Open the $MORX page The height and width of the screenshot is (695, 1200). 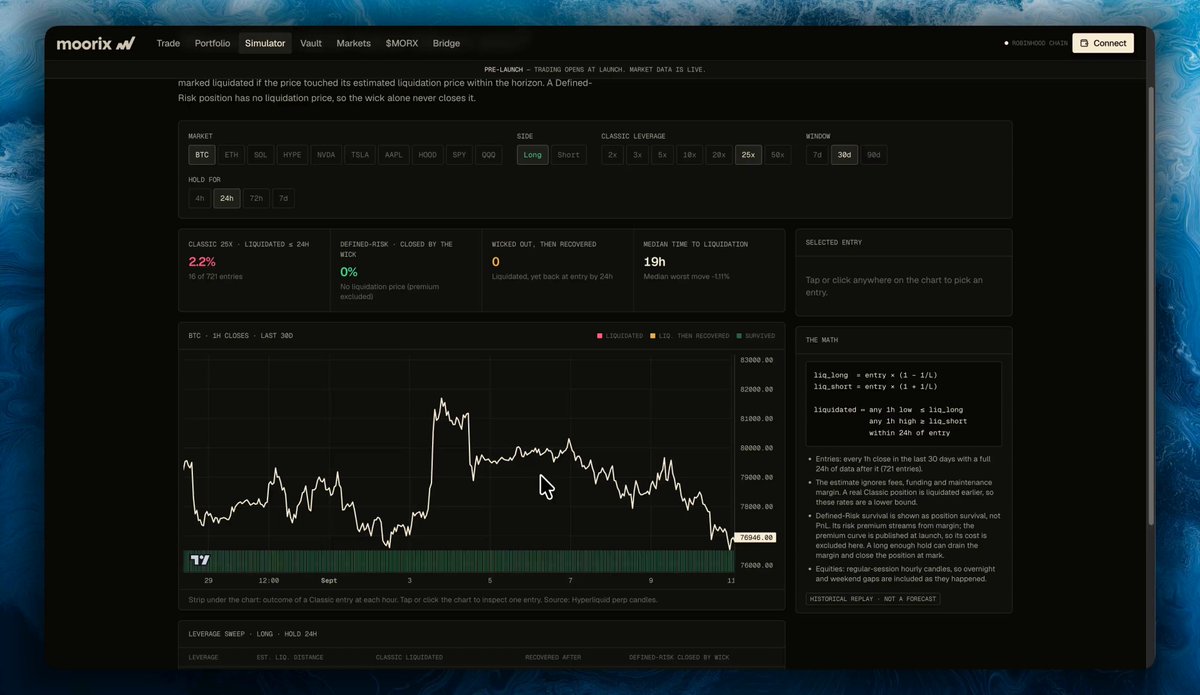(x=402, y=43)
